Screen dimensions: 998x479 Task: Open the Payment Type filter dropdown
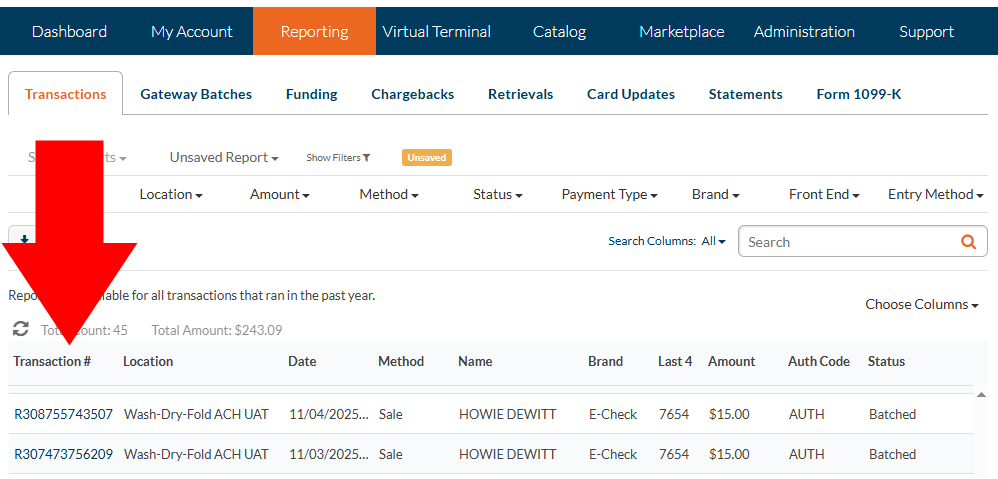coord(609,195)
